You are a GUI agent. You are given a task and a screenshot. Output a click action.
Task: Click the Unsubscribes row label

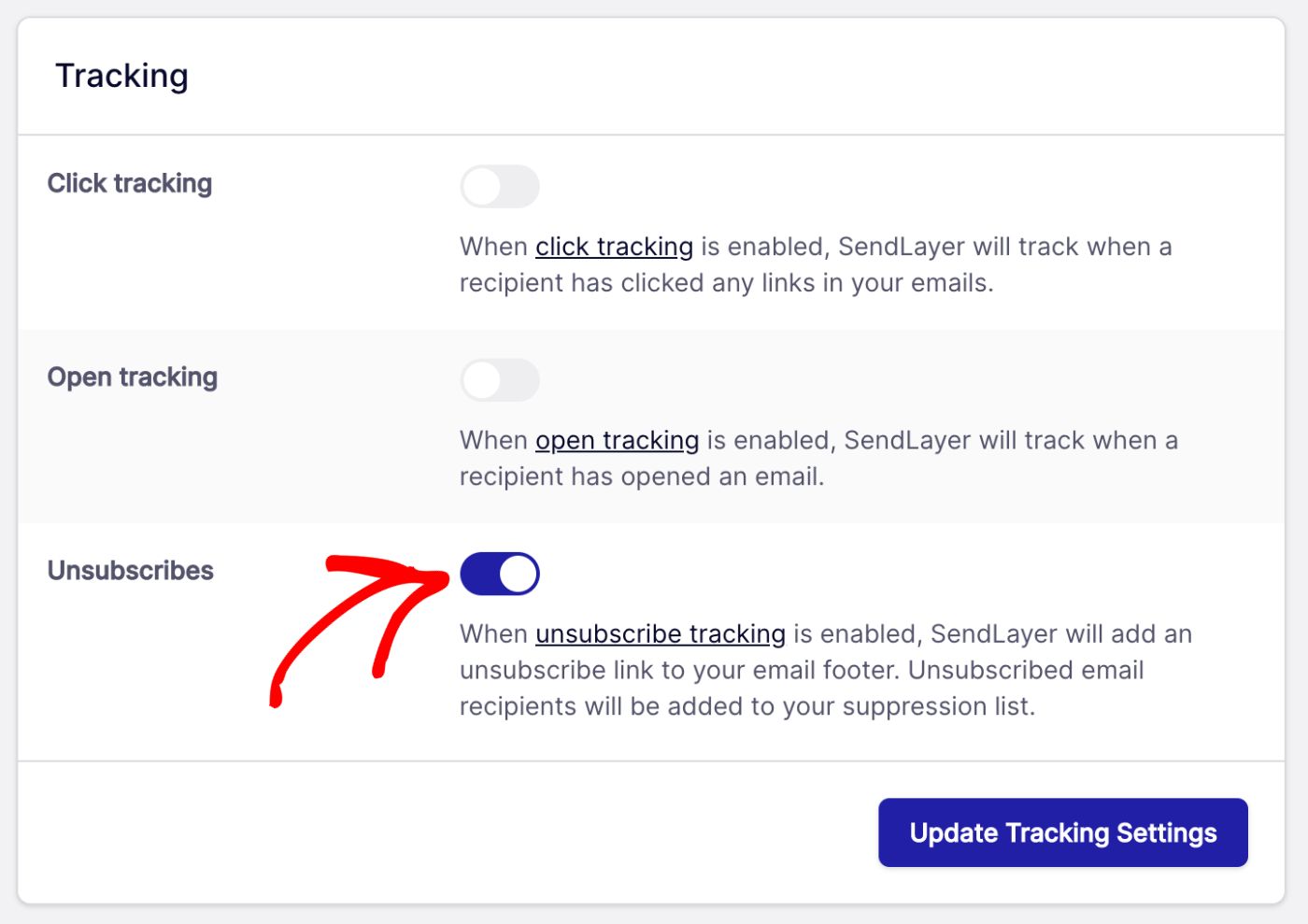tap(131, 570)
